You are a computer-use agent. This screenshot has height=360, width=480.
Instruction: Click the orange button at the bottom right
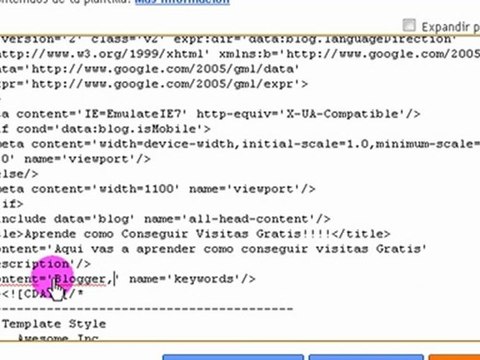454,357
